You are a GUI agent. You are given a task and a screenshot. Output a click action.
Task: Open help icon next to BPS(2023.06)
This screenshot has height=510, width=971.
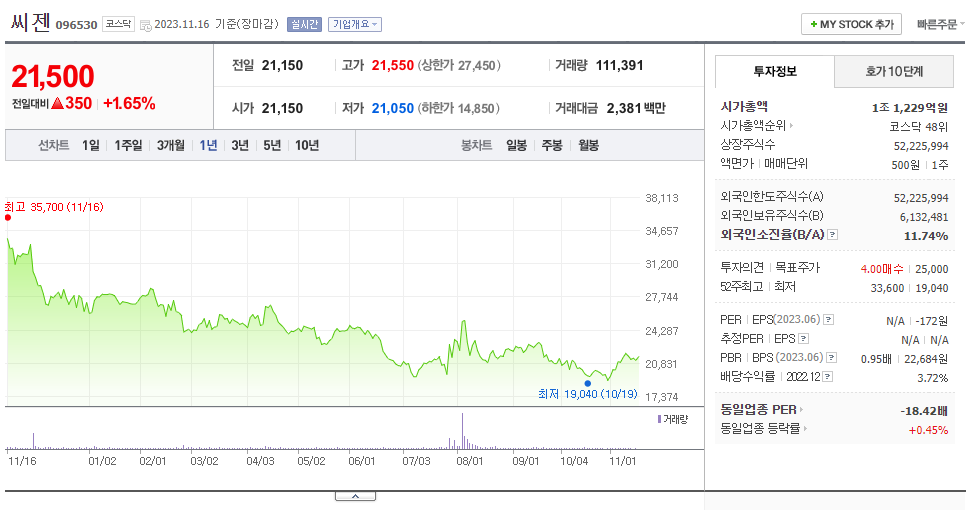pyautogui.click(x=832, y=358)
